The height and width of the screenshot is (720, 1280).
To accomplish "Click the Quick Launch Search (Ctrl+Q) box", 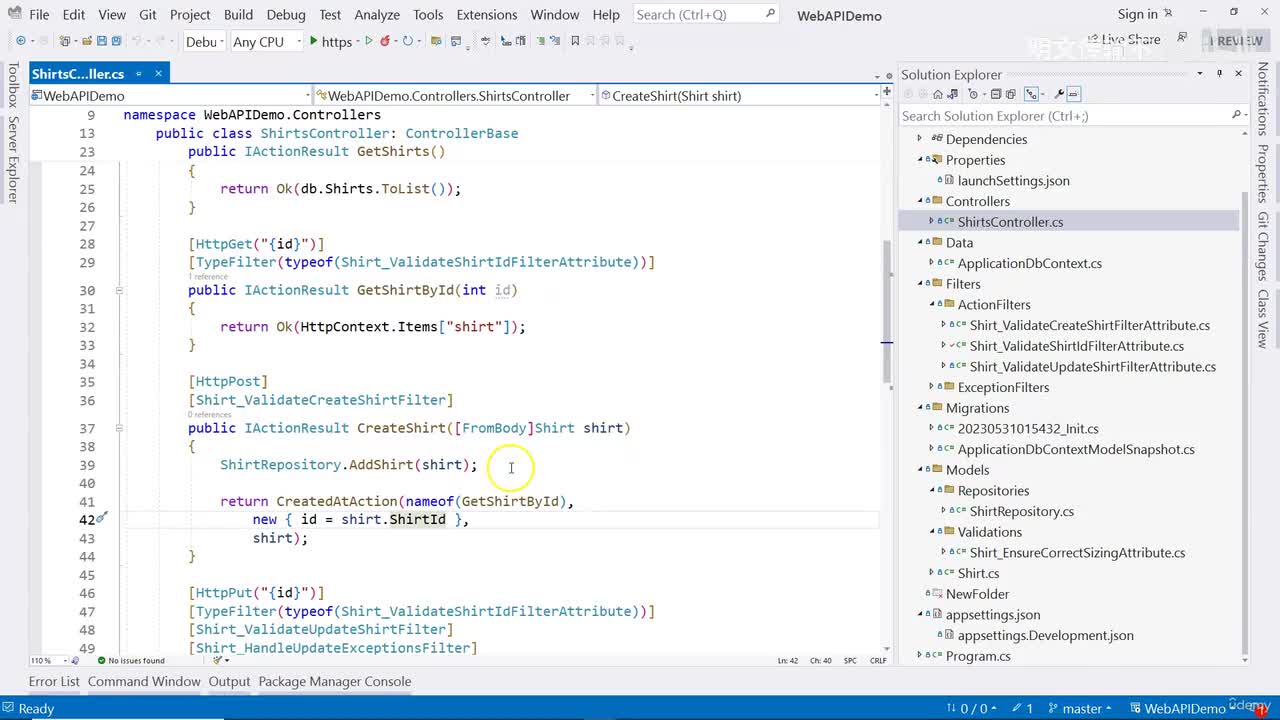I will coord(706,14).
